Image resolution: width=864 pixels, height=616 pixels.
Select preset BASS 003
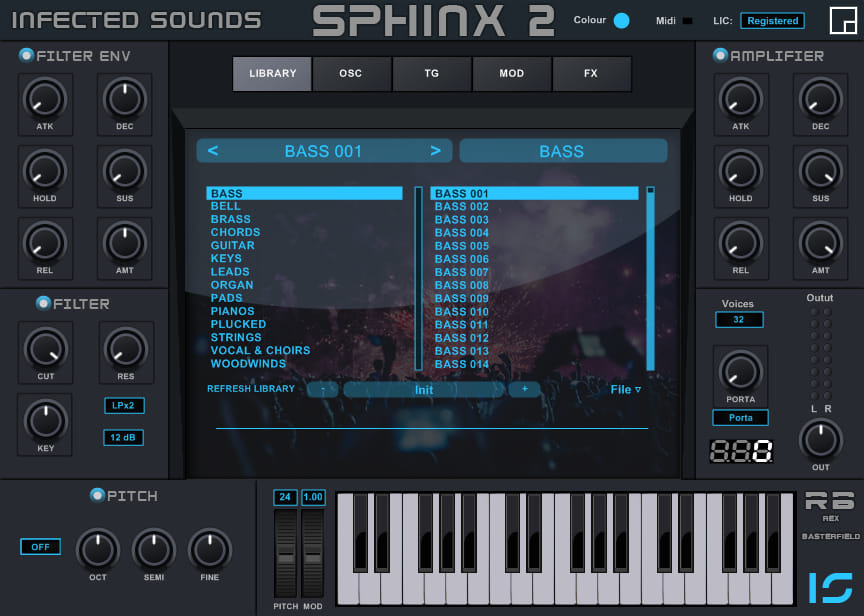(462, 220)
